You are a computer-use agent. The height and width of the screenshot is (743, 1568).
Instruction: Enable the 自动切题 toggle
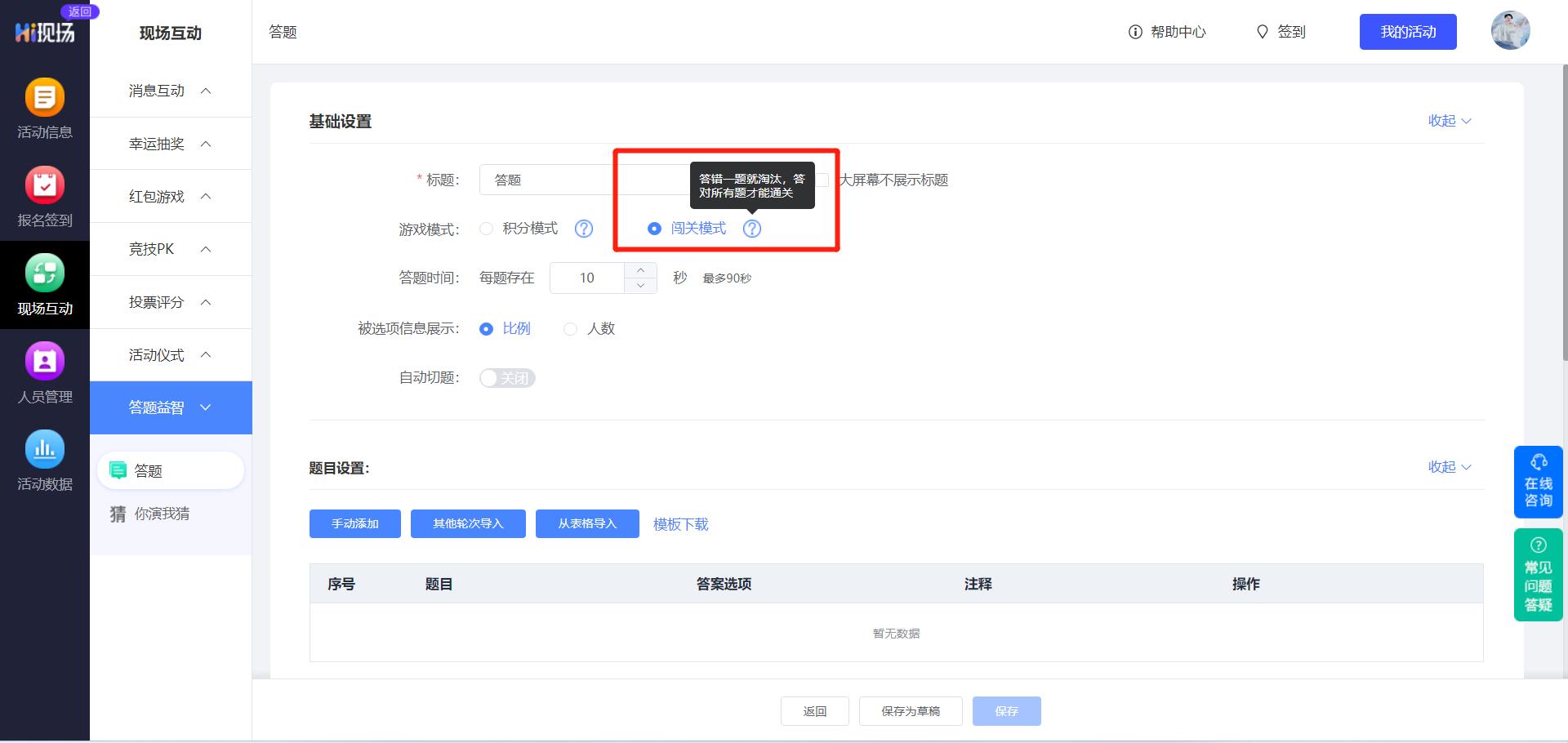506,377
